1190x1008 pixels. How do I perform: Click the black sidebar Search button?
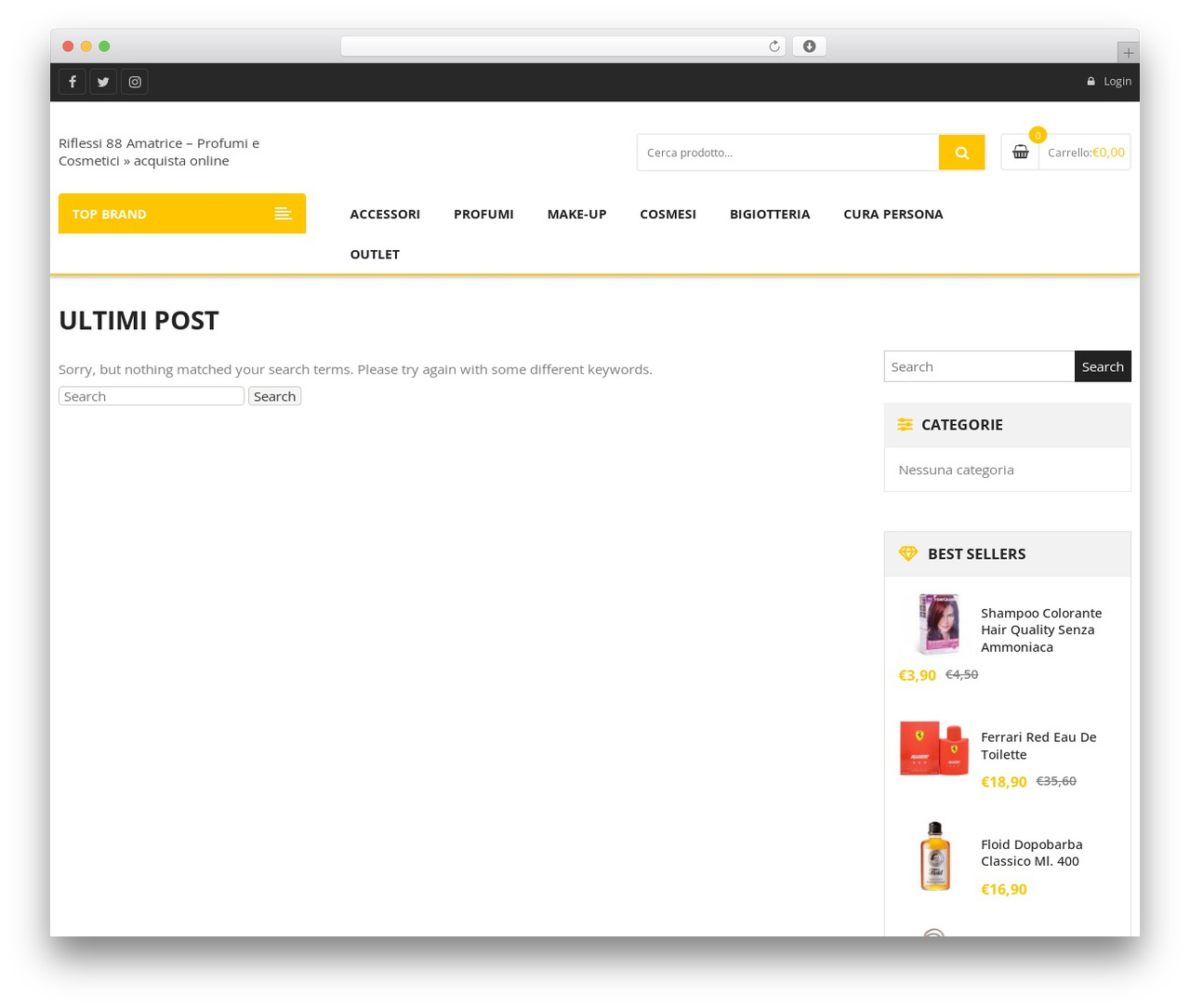(x=1103, y=366)
